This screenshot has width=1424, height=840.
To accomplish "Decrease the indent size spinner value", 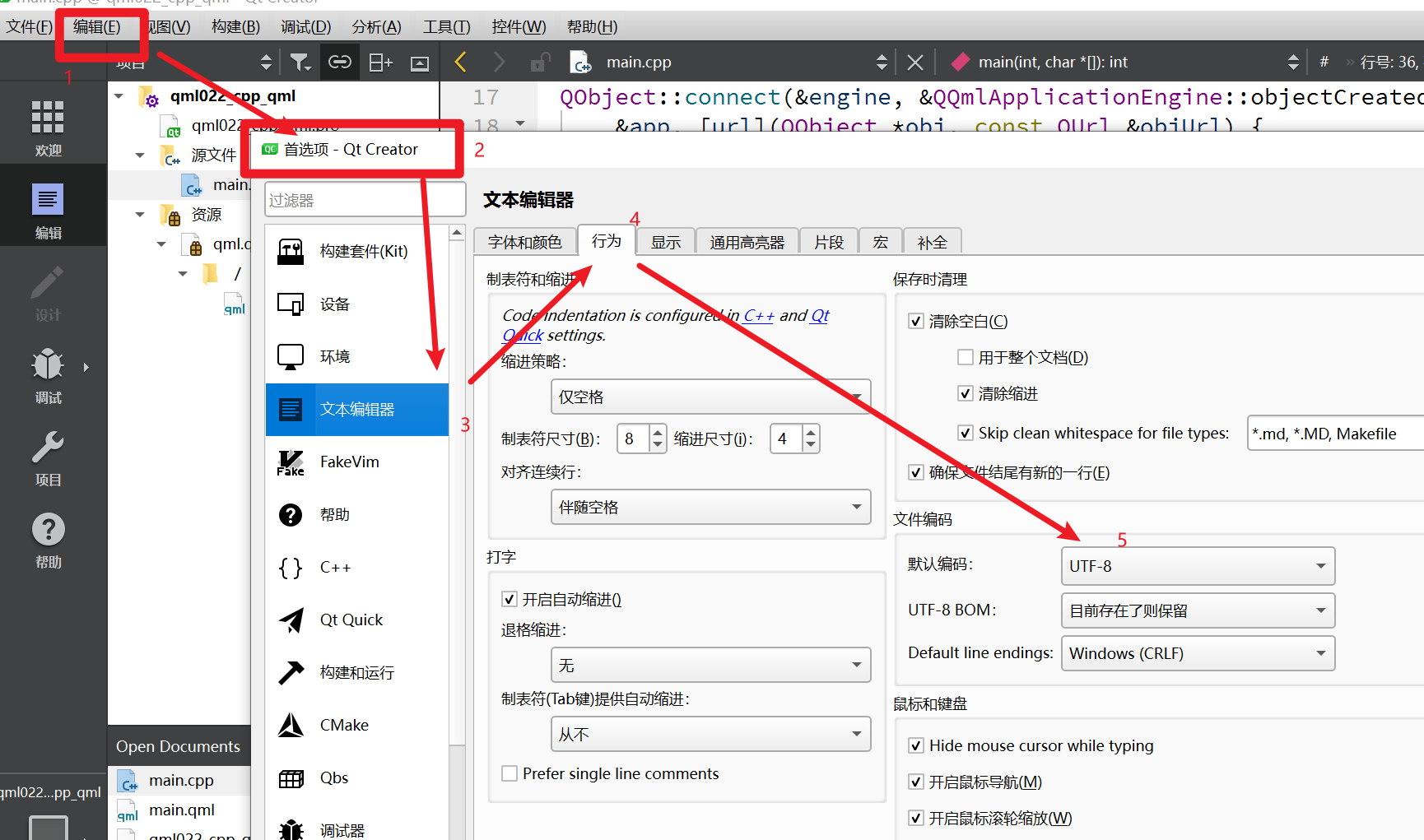I will coord(811,445).
